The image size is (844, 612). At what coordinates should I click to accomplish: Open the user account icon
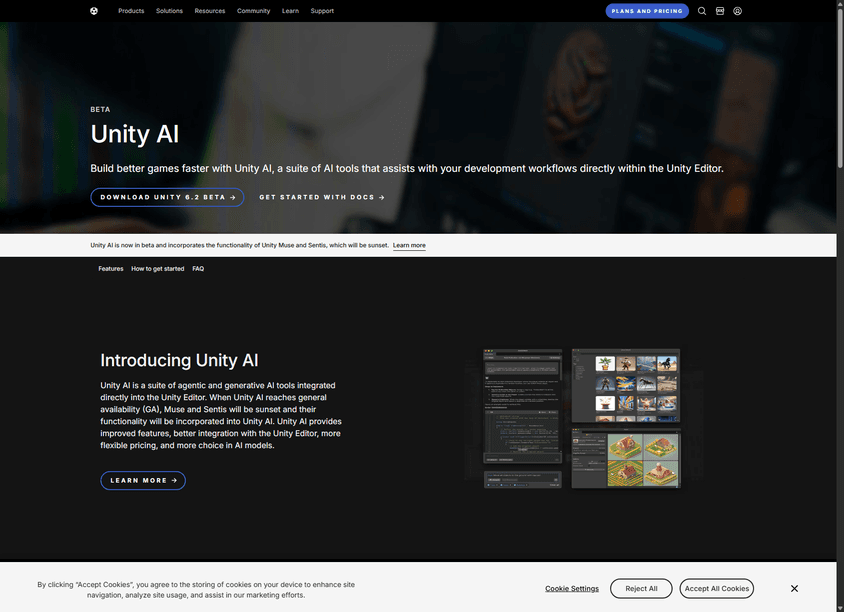[737, 11]
